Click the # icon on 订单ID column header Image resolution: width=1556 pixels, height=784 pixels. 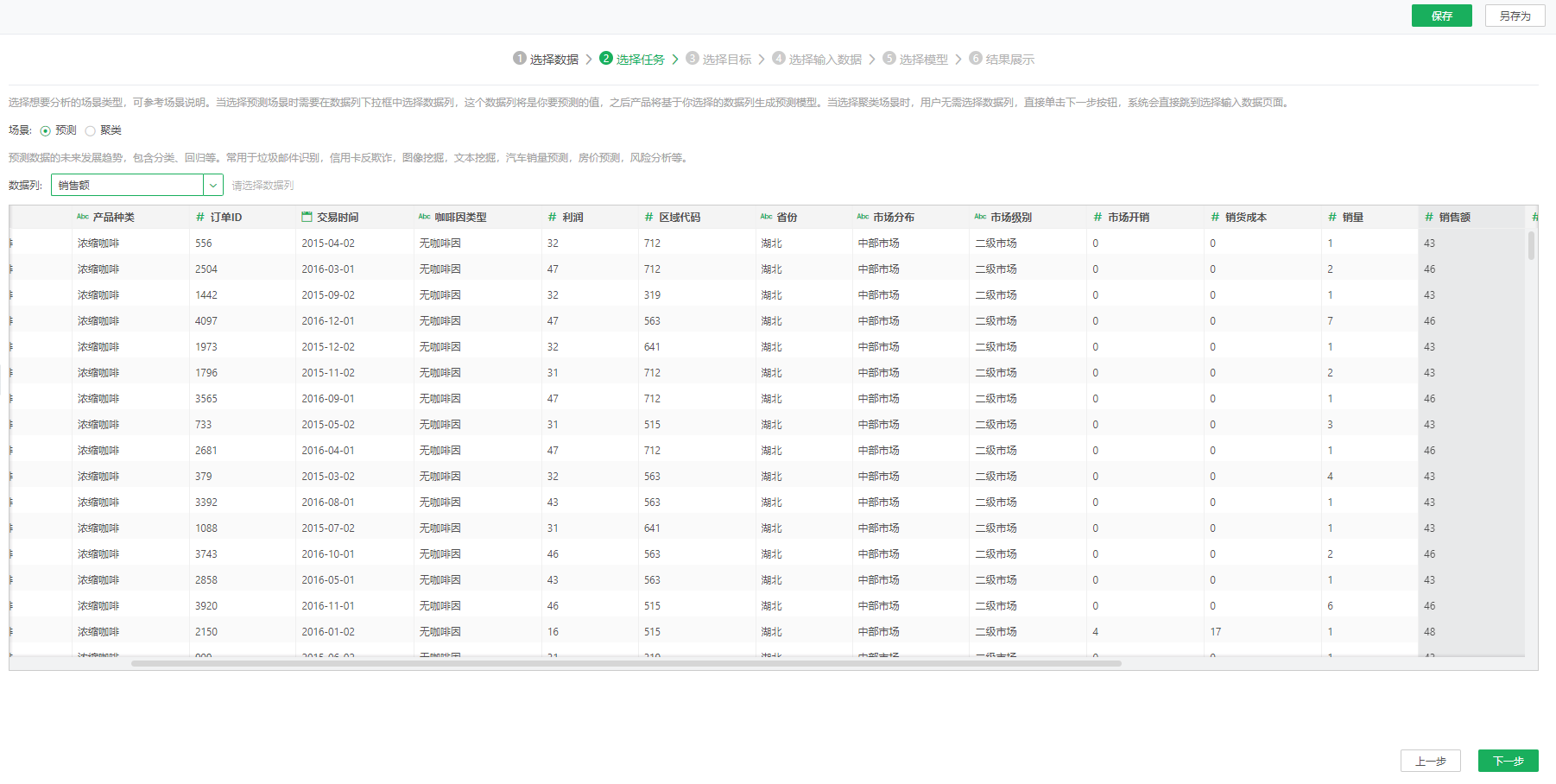point(199,217)
